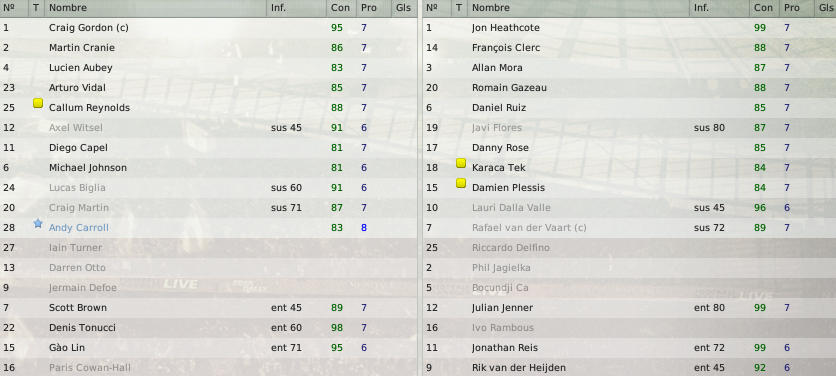Select Craig Gordon (c) player row
This screenshot has width=836, height=376.
pos(208,28)
